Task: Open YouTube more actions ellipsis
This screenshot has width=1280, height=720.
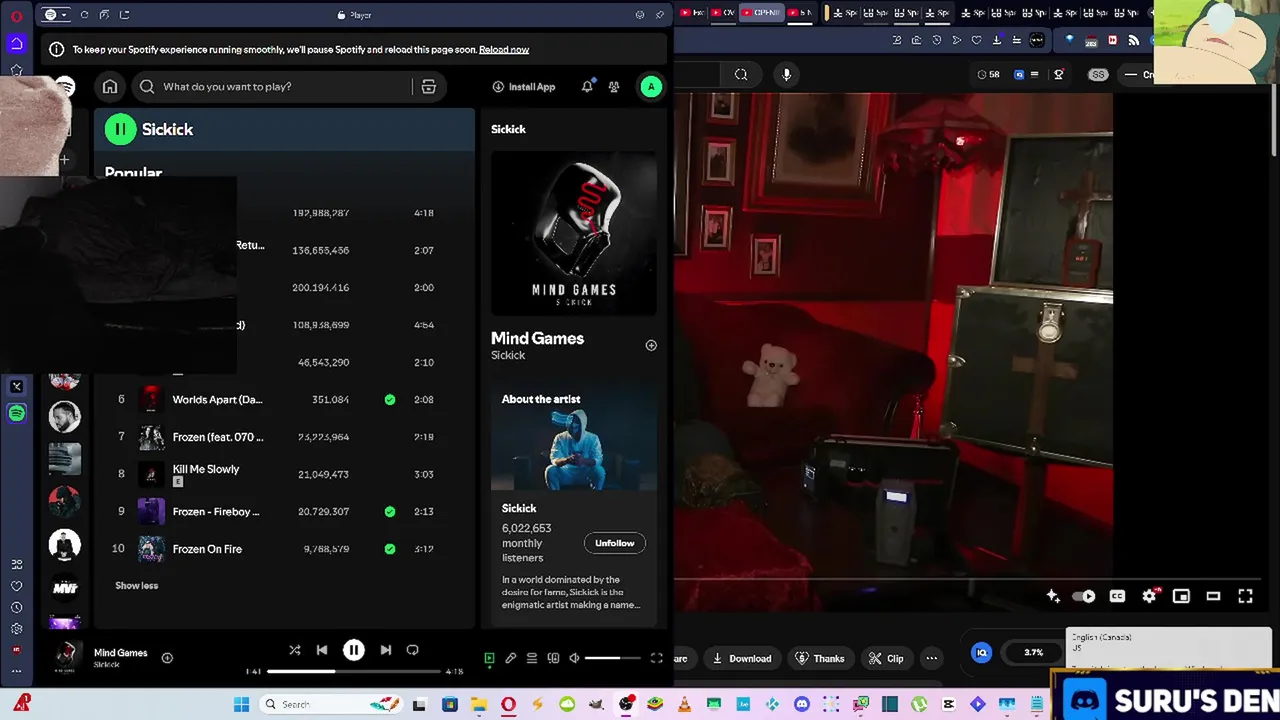Action: [x=932, y=658]
